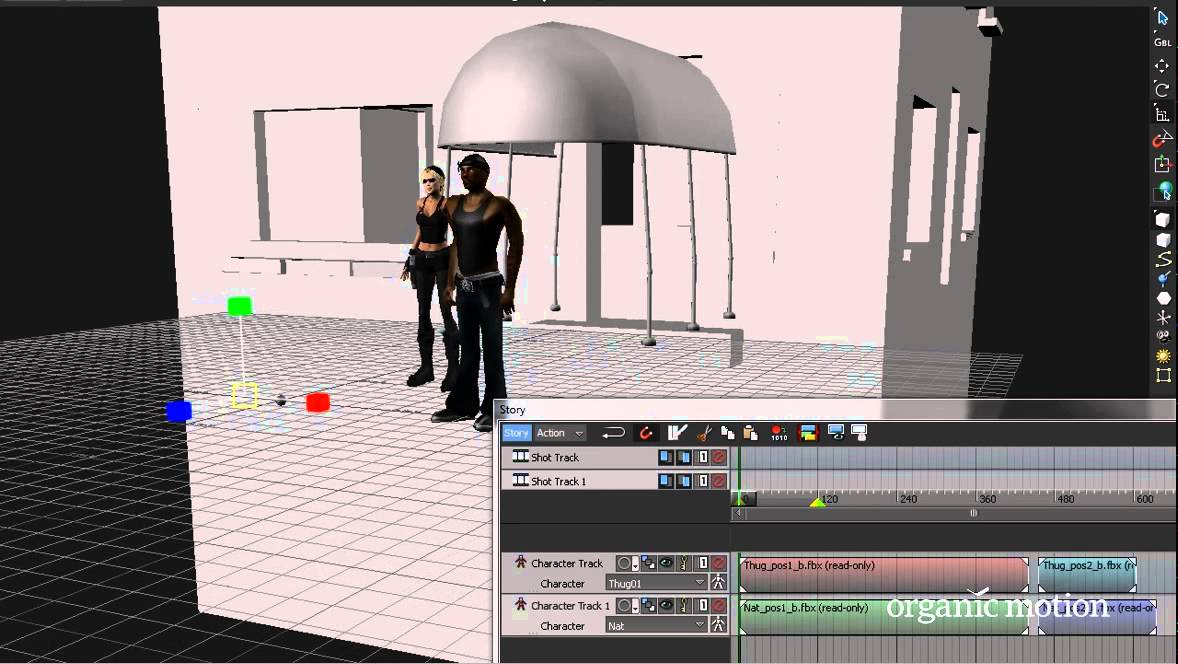Select the Thug_pos1_b.fbx clip
The height and width of the screenshot is (664, 1178).
click(x=884, y=575)
